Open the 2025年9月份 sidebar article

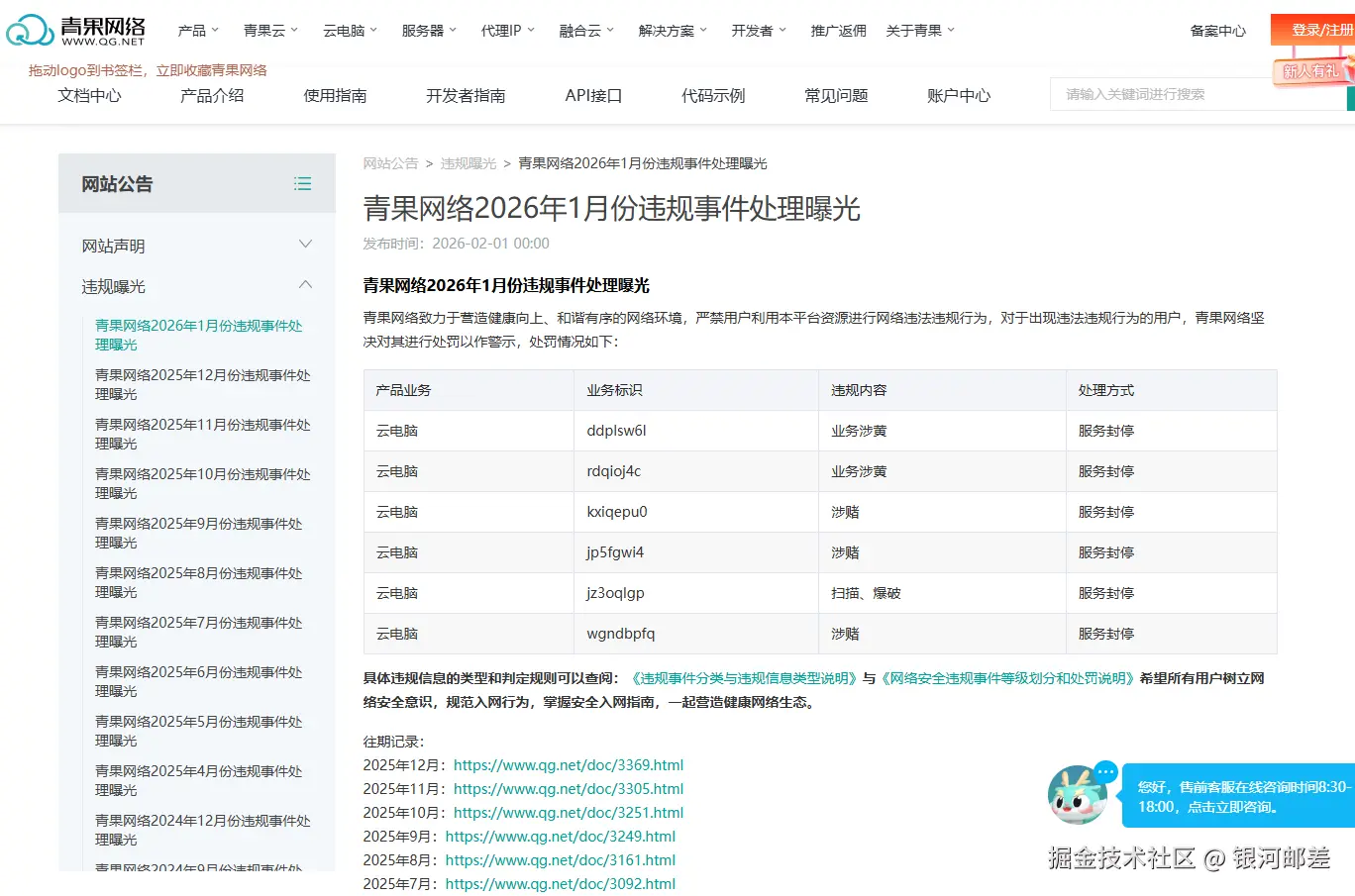[x=199, y=533]
